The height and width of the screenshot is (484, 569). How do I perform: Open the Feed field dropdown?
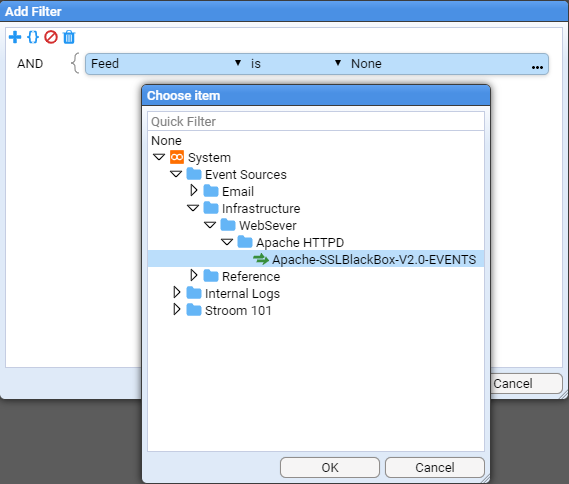pyautogui.click(x=238, y=63)
